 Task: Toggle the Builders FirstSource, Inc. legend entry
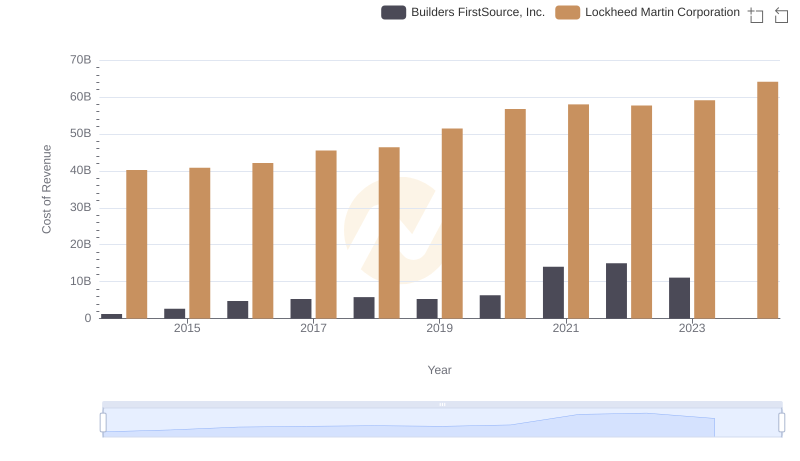pos(463,12)
